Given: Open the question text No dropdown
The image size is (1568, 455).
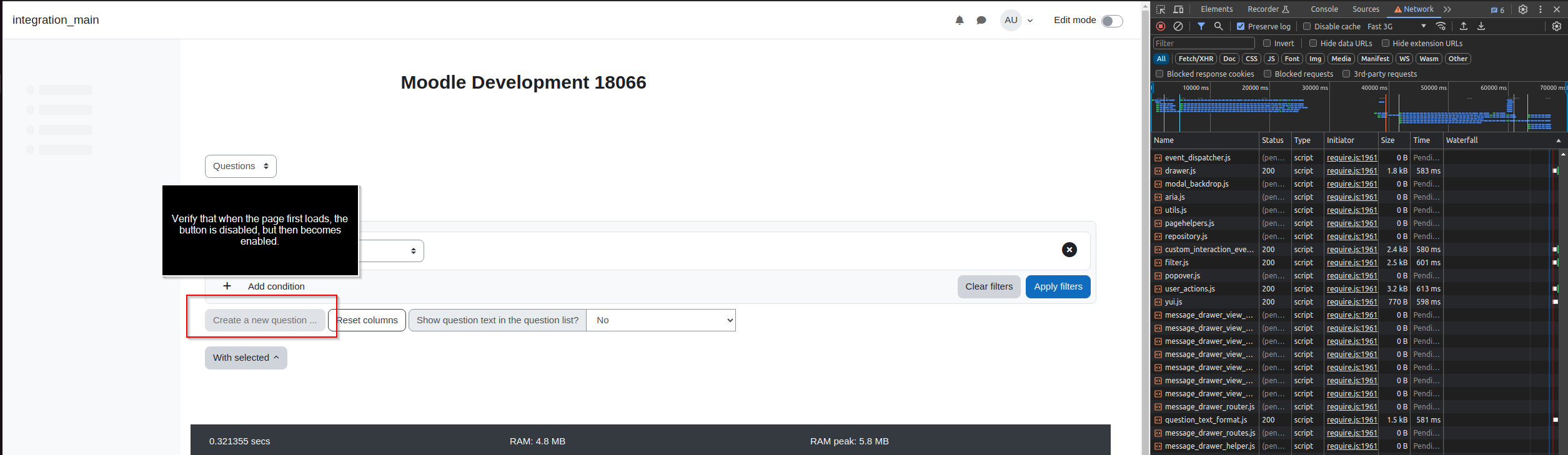Looking at the screenshot, I should 661,320.
